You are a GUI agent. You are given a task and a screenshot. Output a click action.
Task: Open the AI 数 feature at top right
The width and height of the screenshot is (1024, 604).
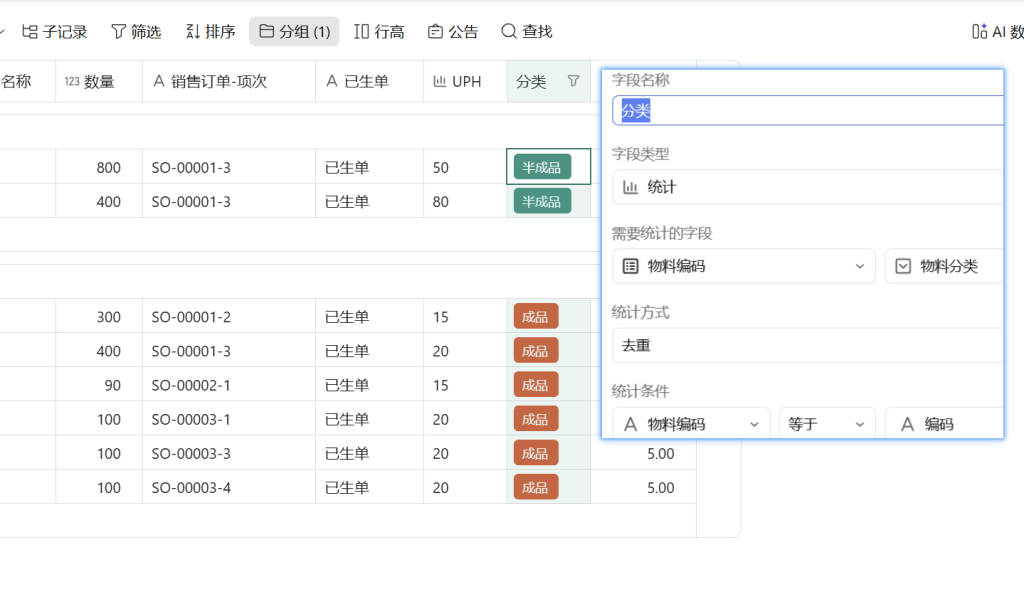pyautogui.click(x=997, y=31)
